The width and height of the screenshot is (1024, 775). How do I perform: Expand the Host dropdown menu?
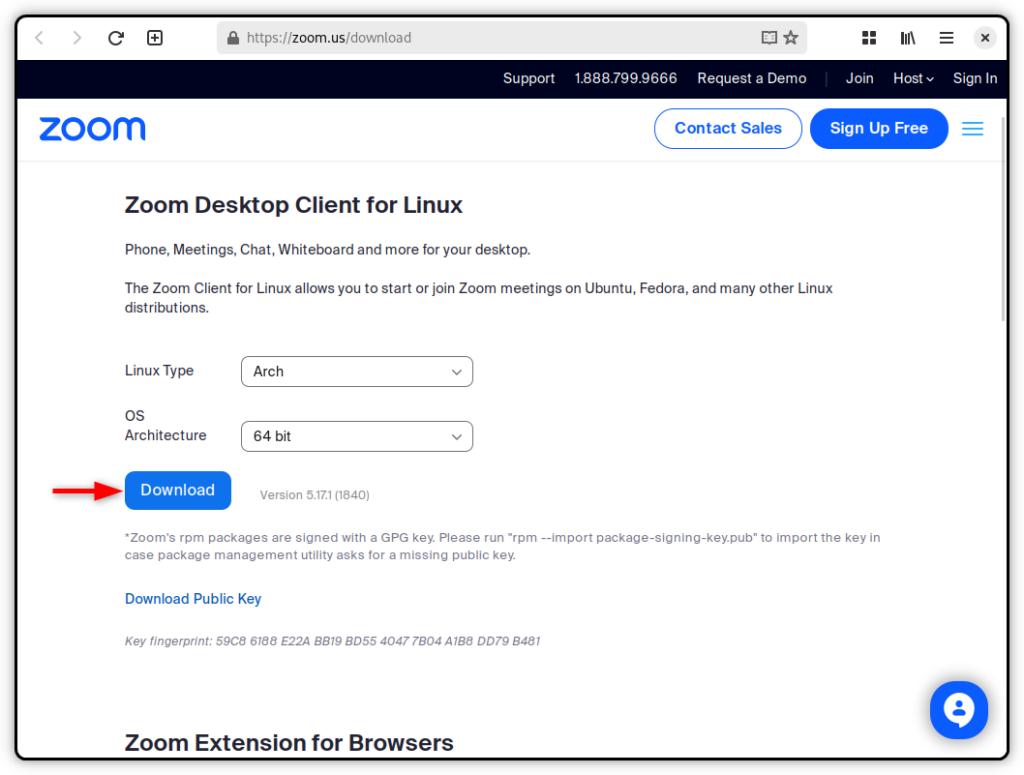[x=913, y=78]
